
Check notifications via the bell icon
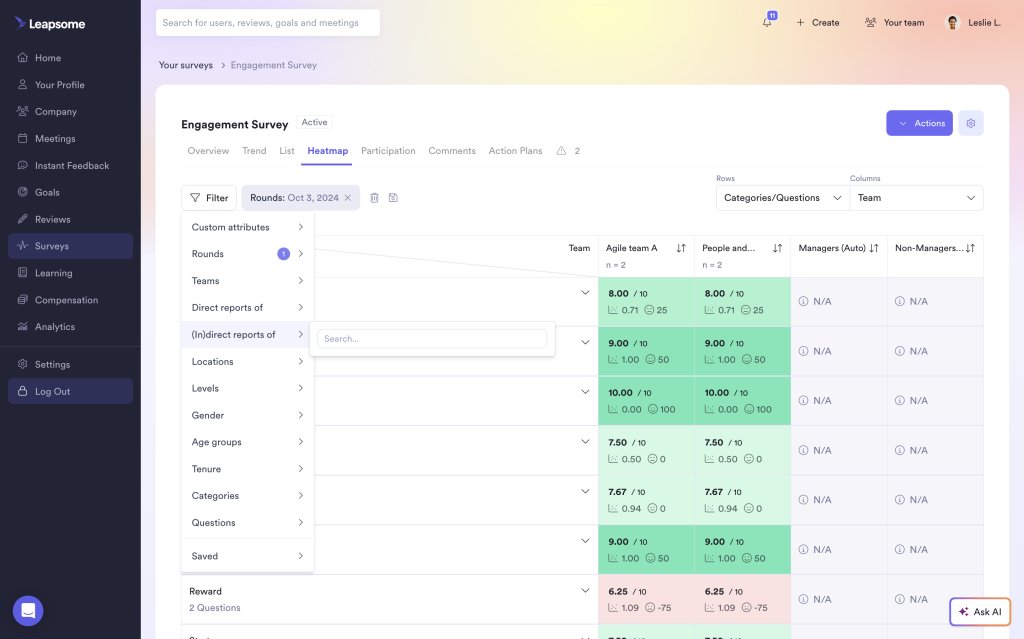(x=766, y=22)
